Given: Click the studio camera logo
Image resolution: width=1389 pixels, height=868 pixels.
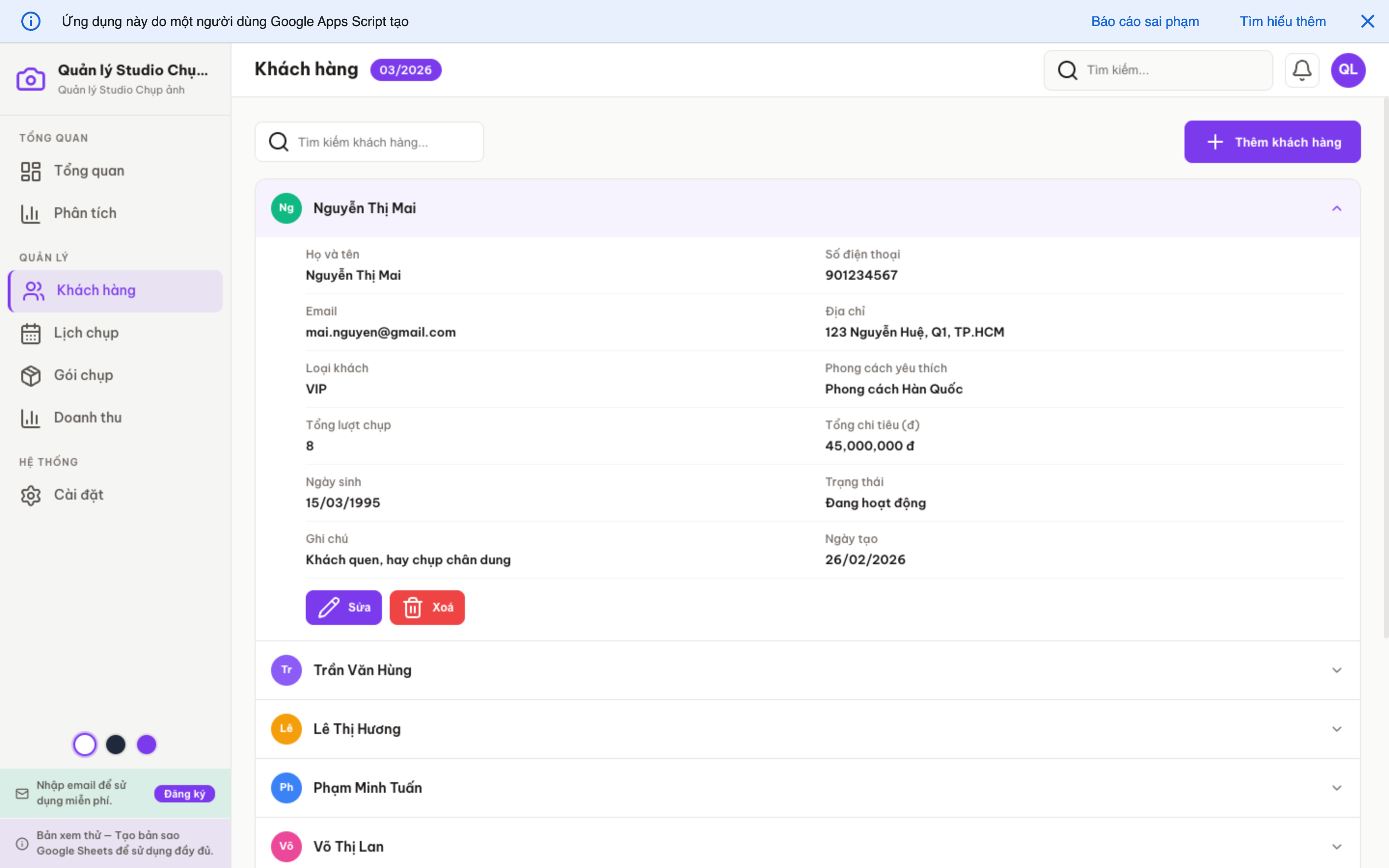Looking at the screenshot, I should 31,78.
